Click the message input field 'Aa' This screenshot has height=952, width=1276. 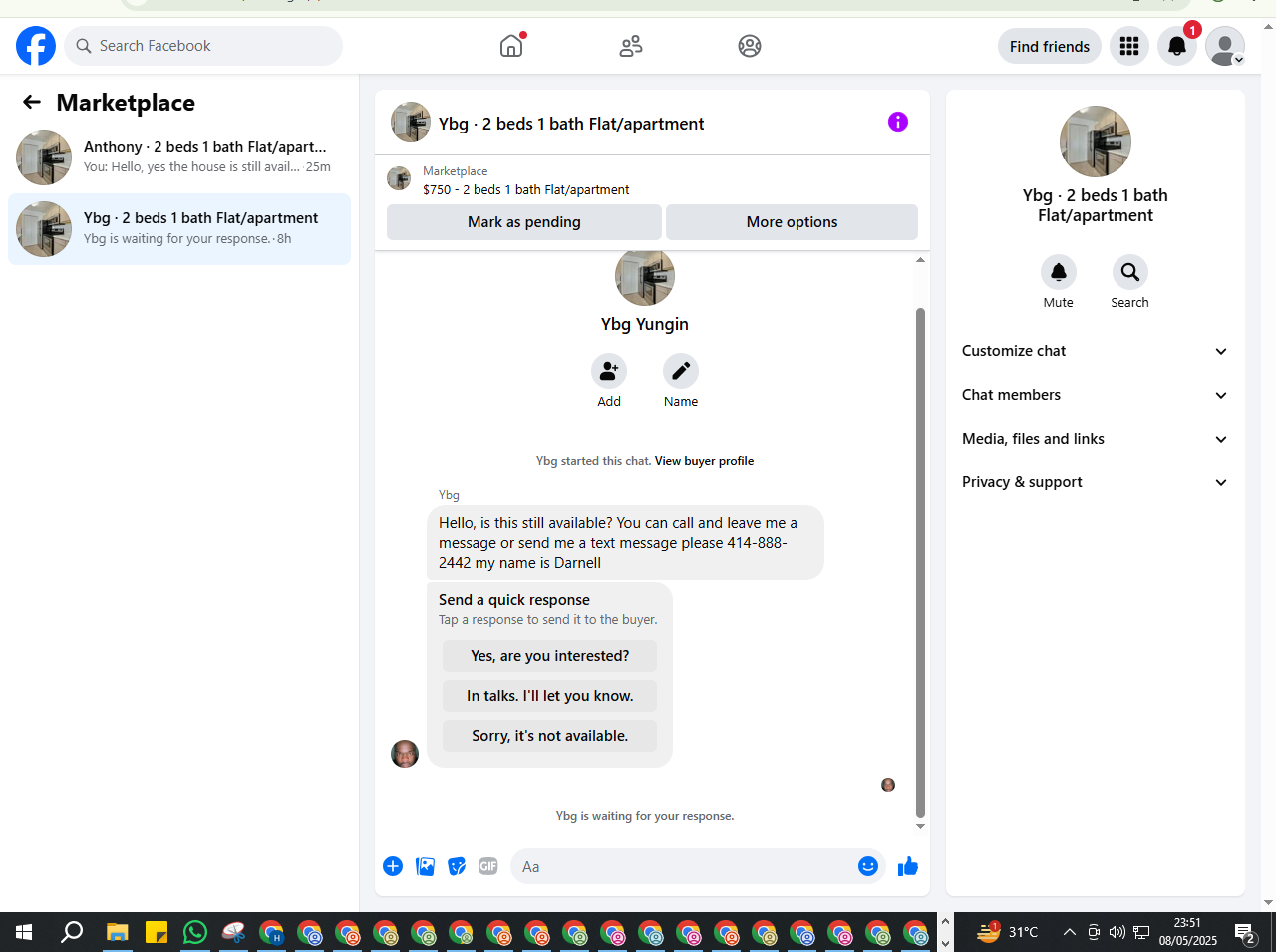(683, 867)
